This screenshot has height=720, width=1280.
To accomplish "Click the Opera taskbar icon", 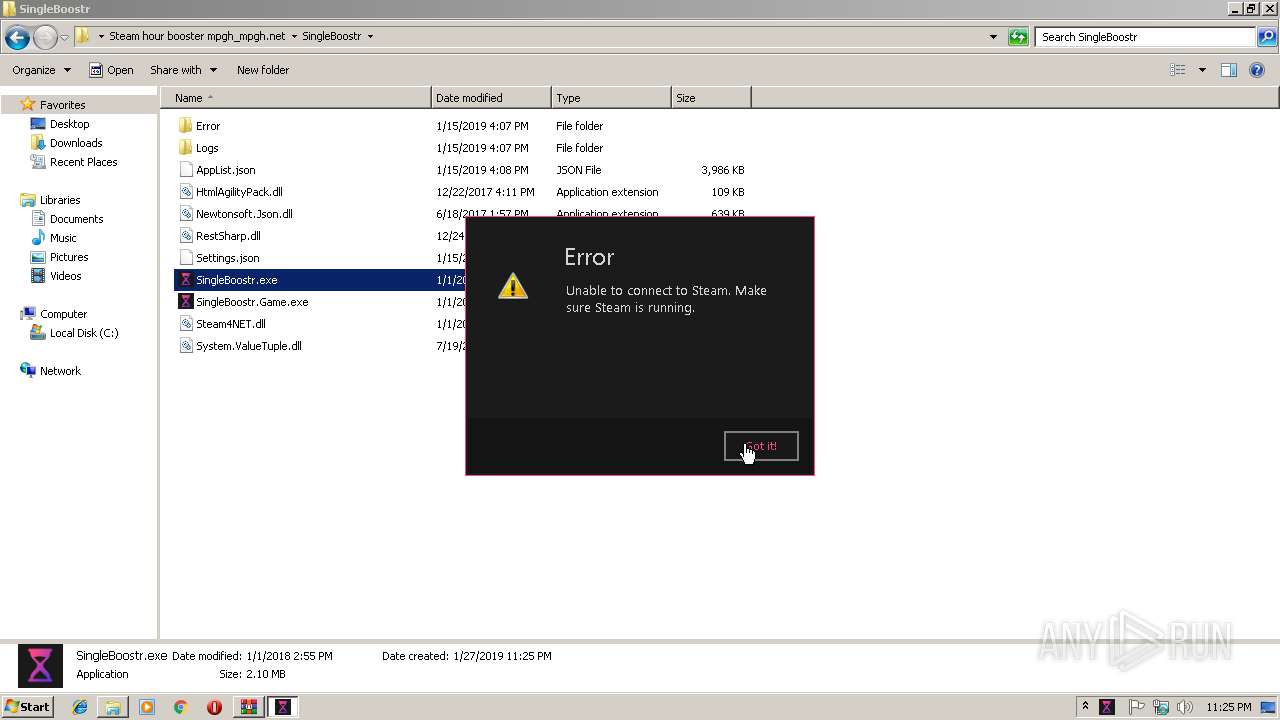I will [214, 707].
